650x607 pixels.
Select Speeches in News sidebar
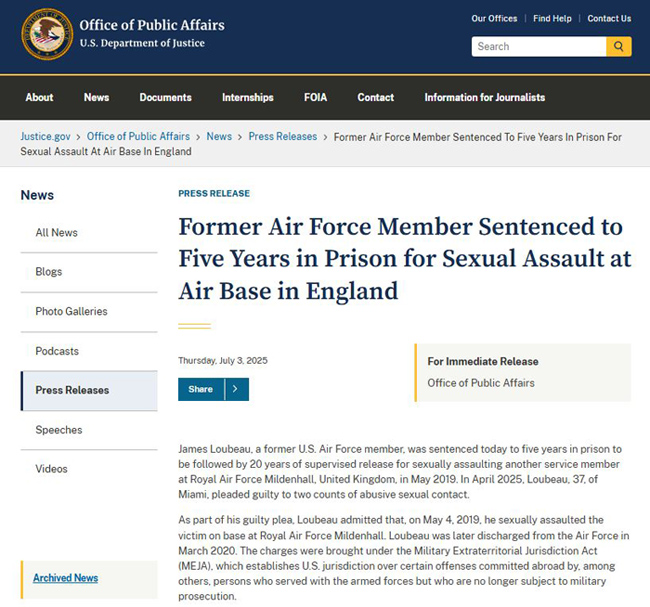tap(59, 430)
